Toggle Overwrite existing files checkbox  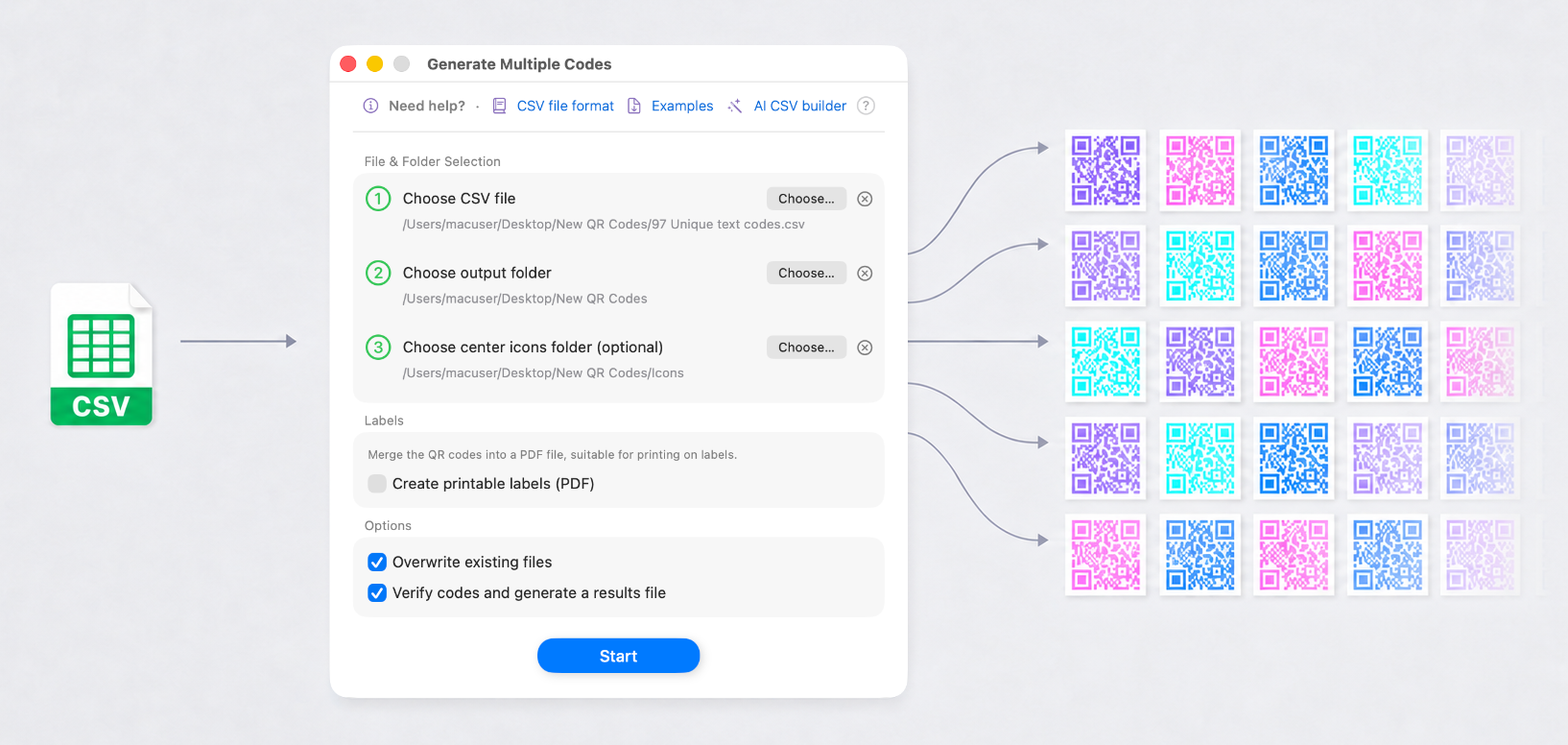(x=377, y=563)
